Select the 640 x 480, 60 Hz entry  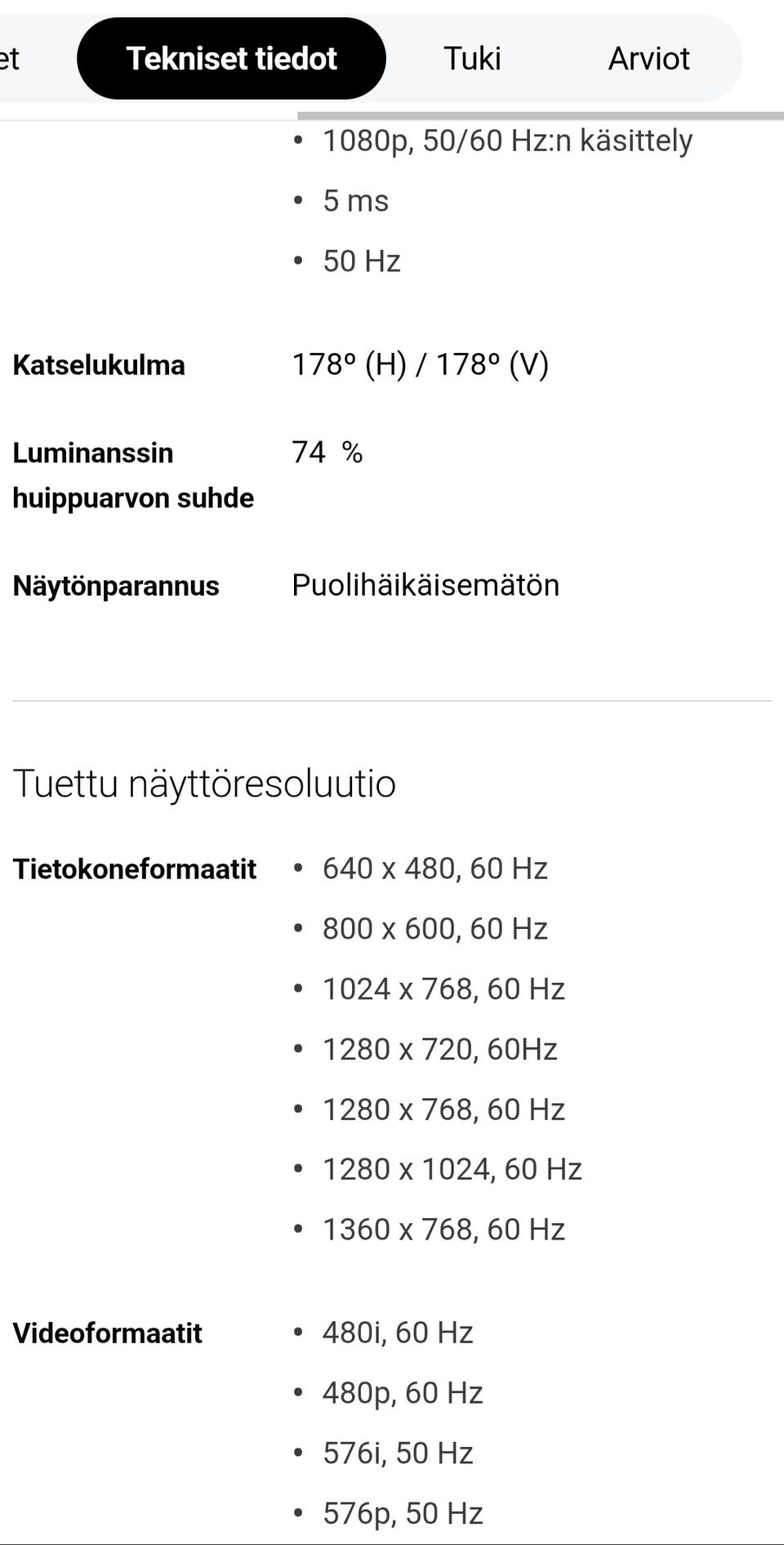(x=435, y=868)
